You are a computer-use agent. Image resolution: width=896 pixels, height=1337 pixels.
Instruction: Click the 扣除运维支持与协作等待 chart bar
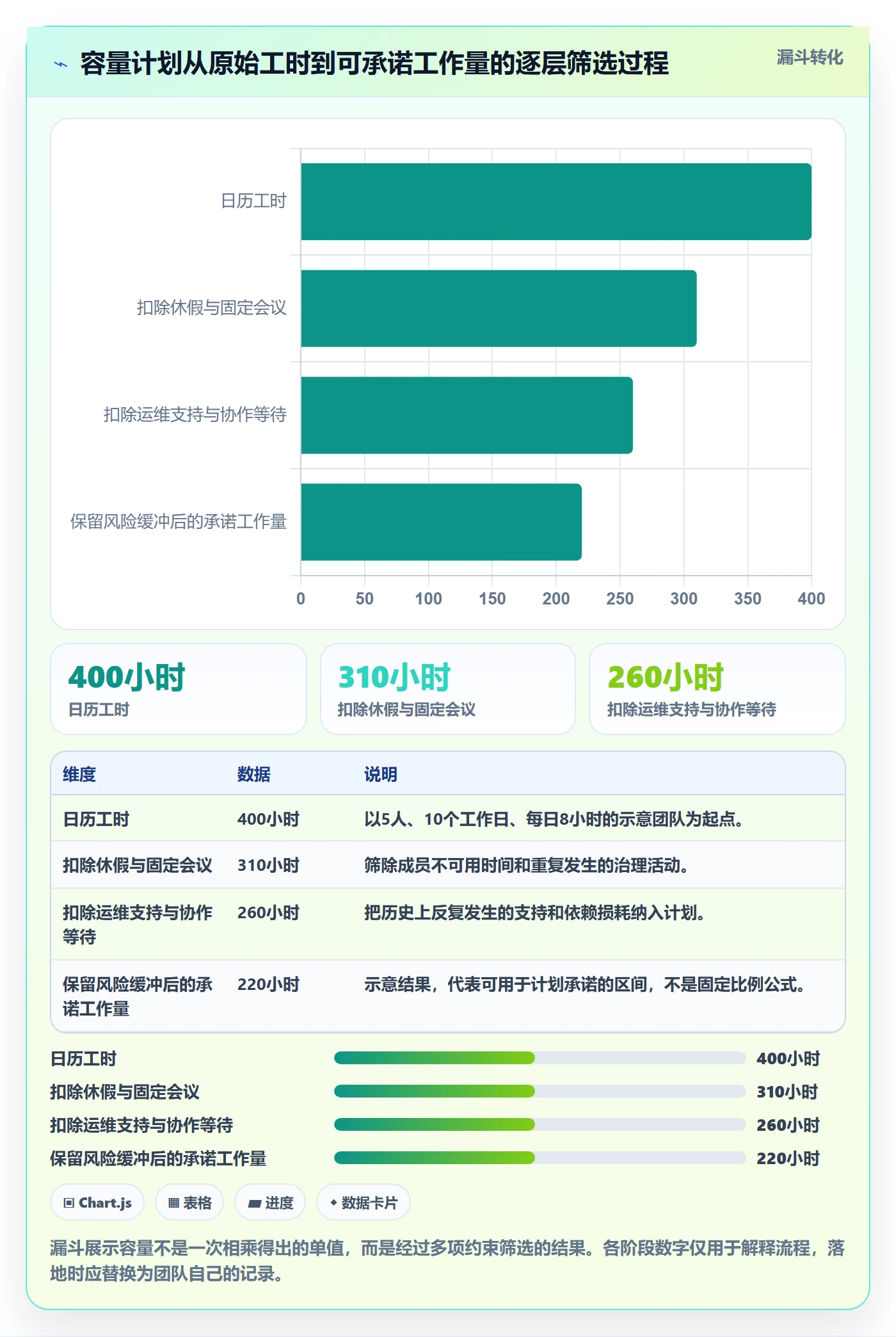click(x=467, y=416)
